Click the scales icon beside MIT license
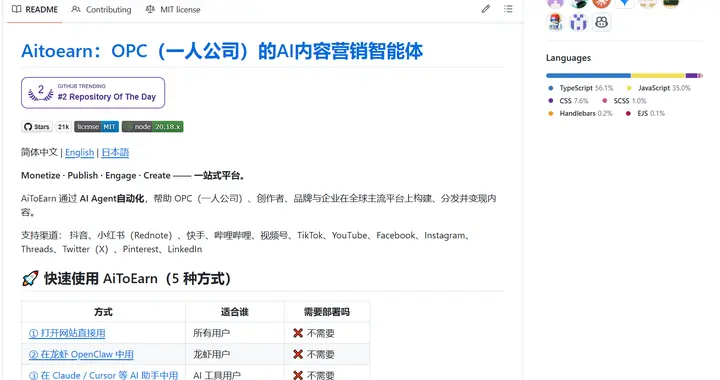The width and height of the screenshot is (720, 380). coord(150,9)
